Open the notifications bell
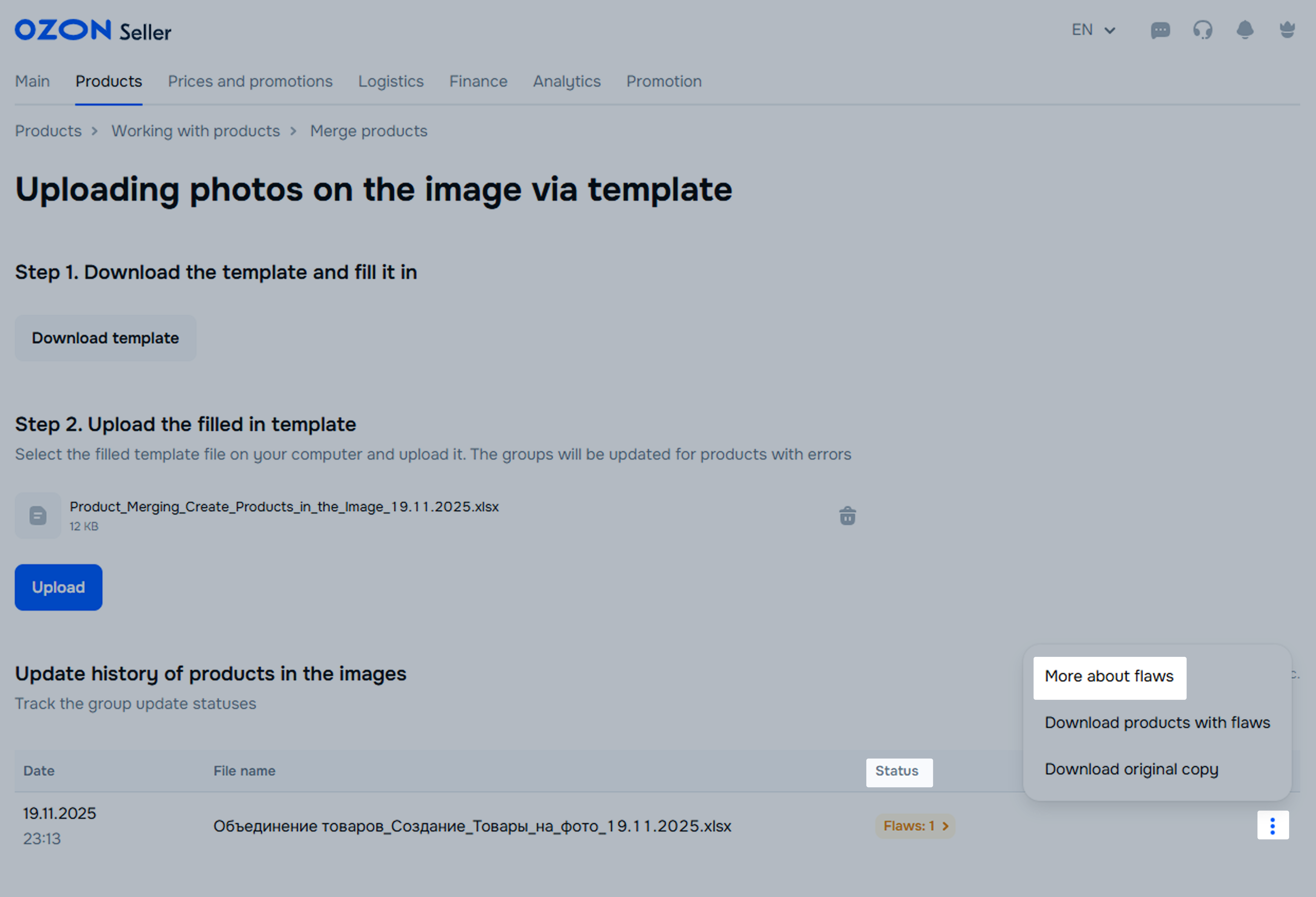Screen dimensions: 1316x897 pyautogui.click(x=1245, y=30)
